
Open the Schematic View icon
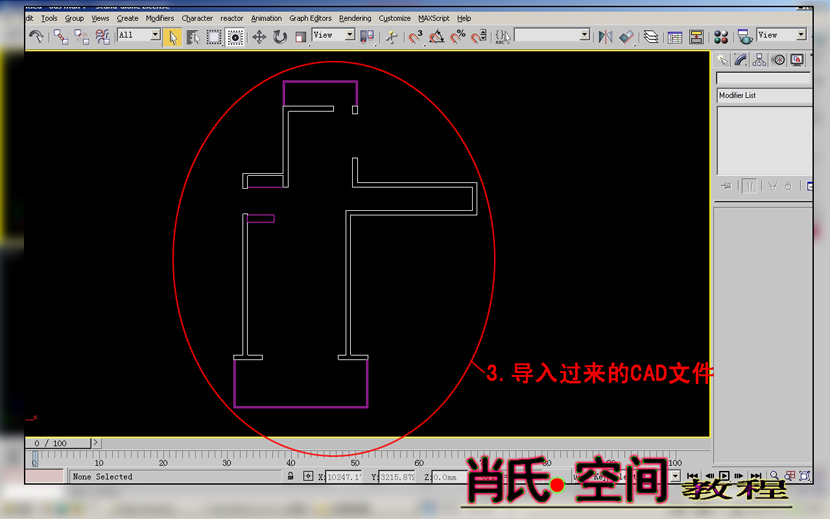696,37
